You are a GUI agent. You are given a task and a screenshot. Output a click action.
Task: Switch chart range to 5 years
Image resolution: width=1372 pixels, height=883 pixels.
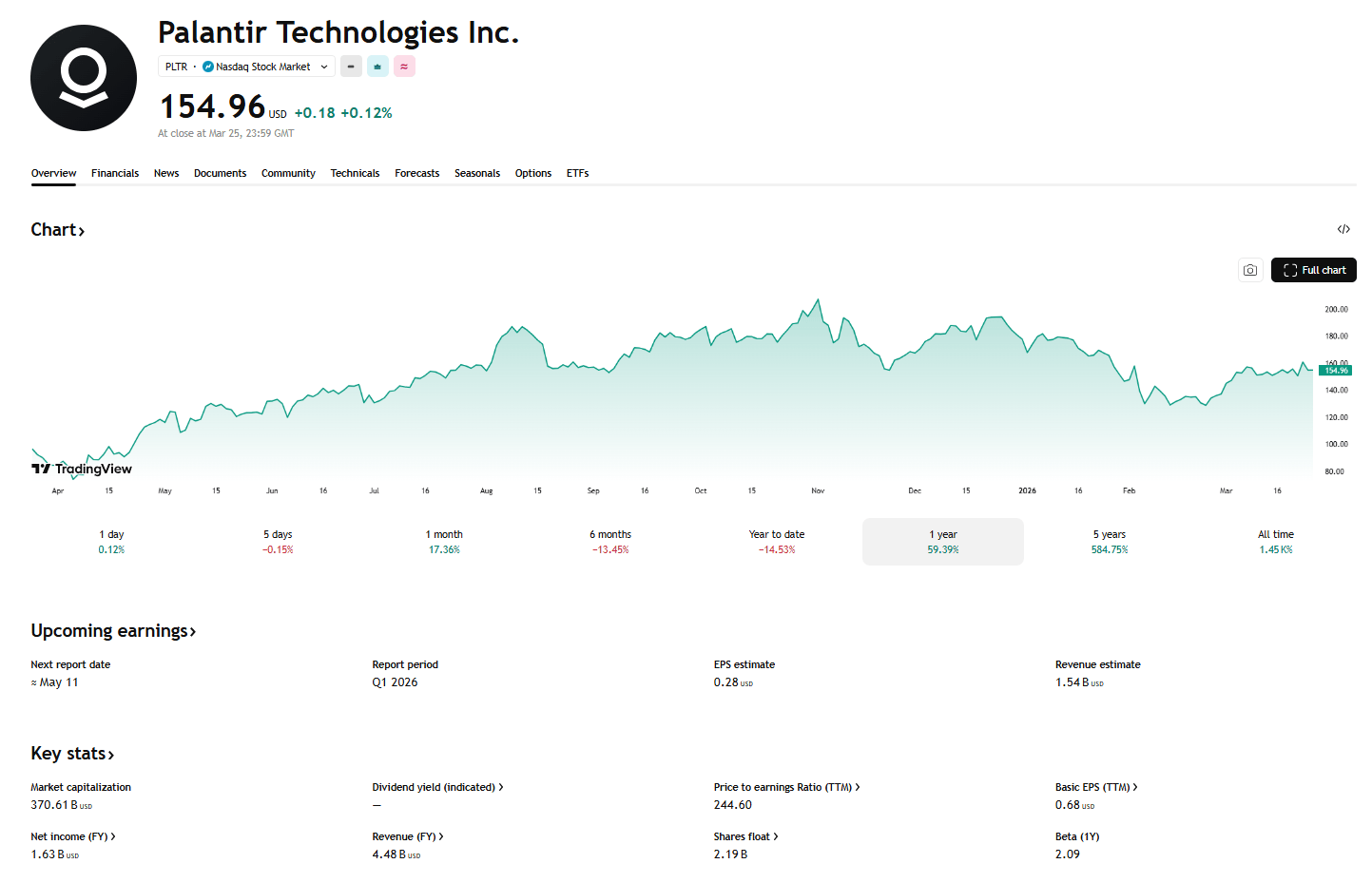[x=1109, y=542]
